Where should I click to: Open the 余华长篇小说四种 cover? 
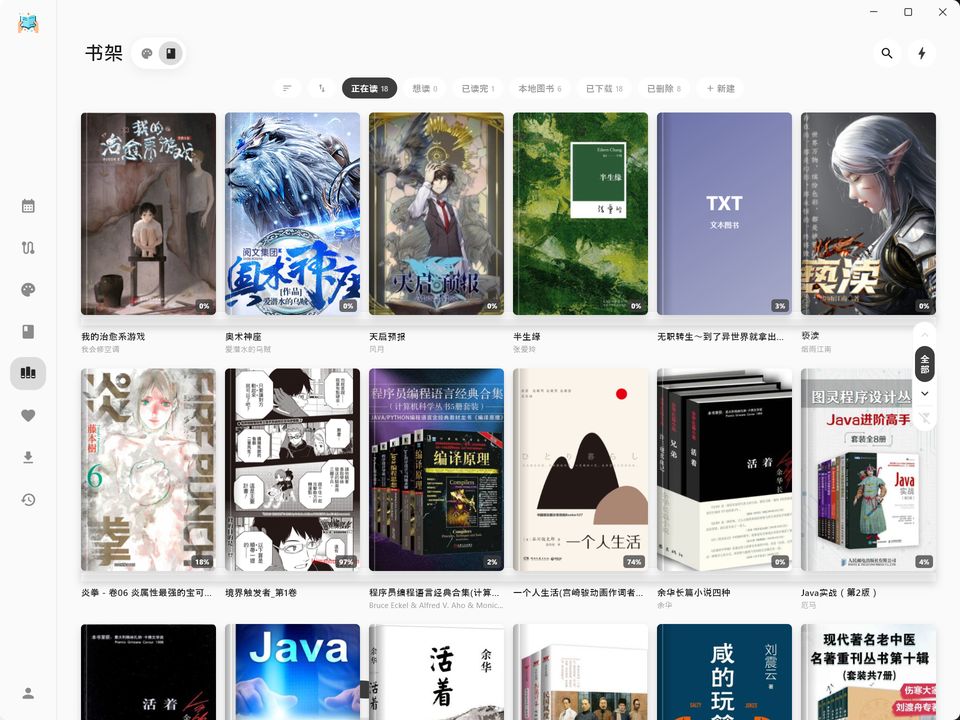click(x=724, y=470)
